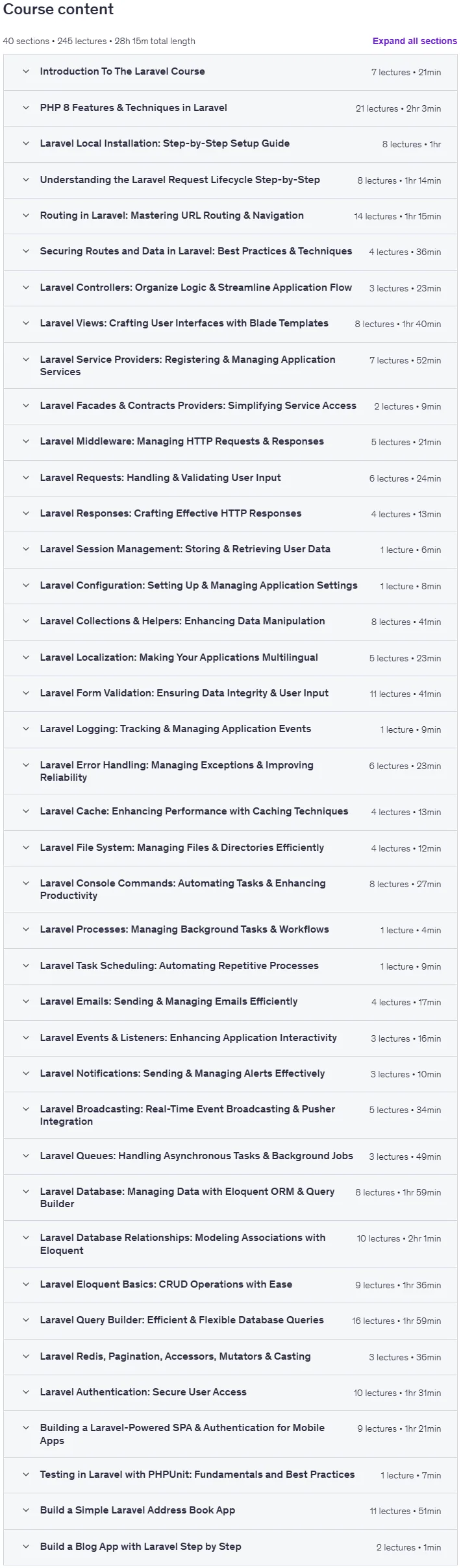Click chevron for Laravel Session Management section

26,549
